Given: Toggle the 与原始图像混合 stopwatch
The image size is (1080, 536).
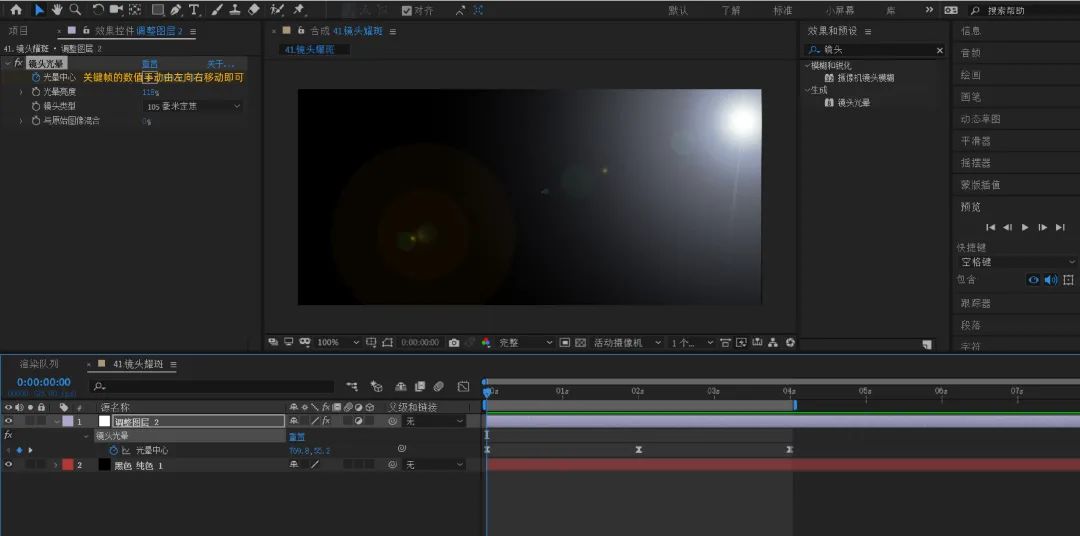Looking at the screenshot, I should (x=36, y=121).
